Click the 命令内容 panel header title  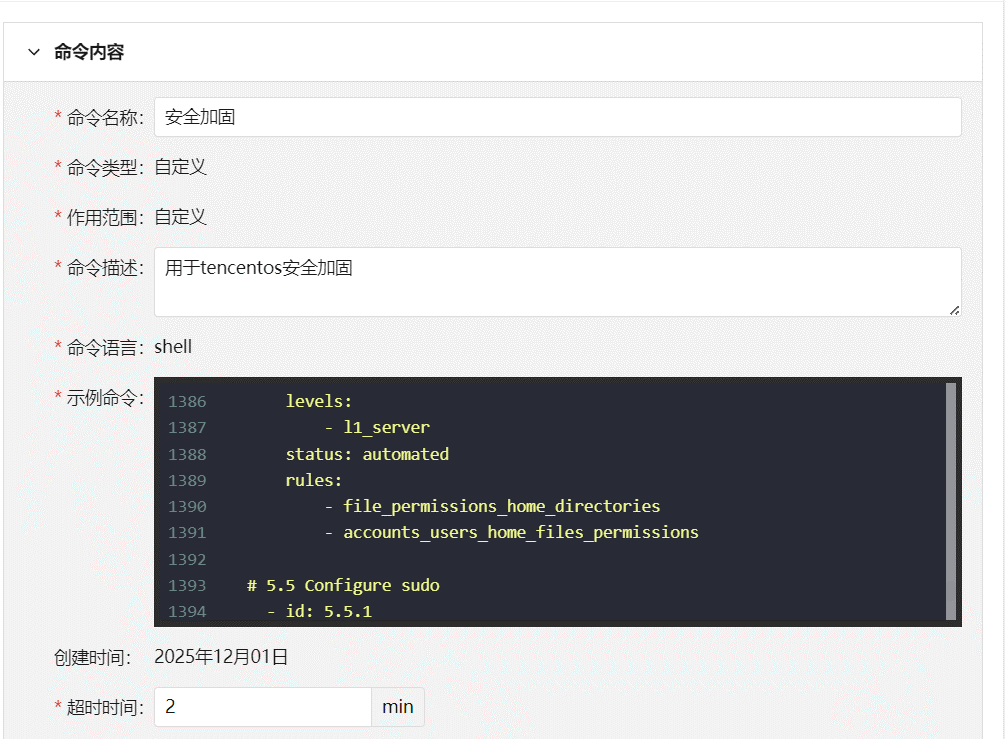point(89,52)
